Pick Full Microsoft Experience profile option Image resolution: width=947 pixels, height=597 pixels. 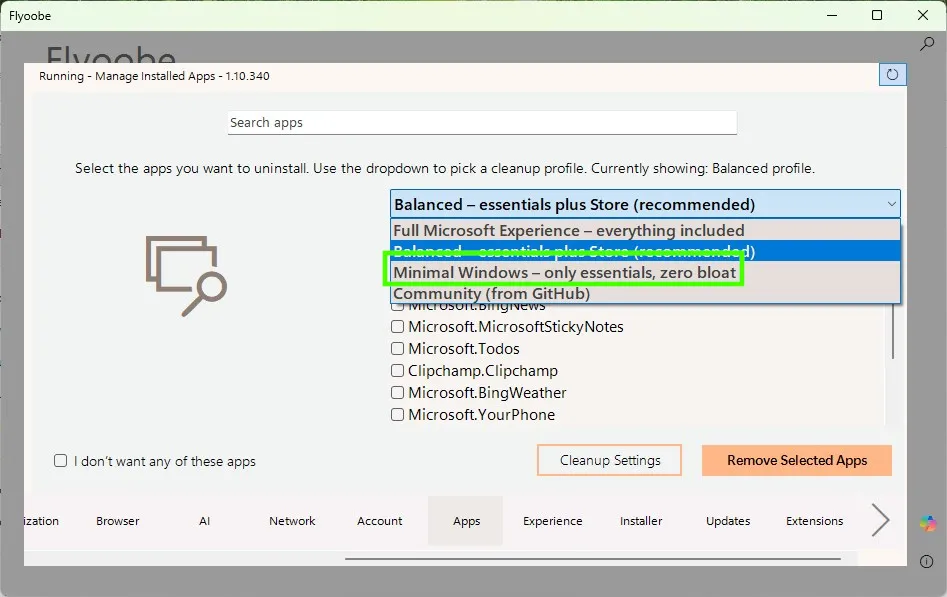tap(568, 230)
